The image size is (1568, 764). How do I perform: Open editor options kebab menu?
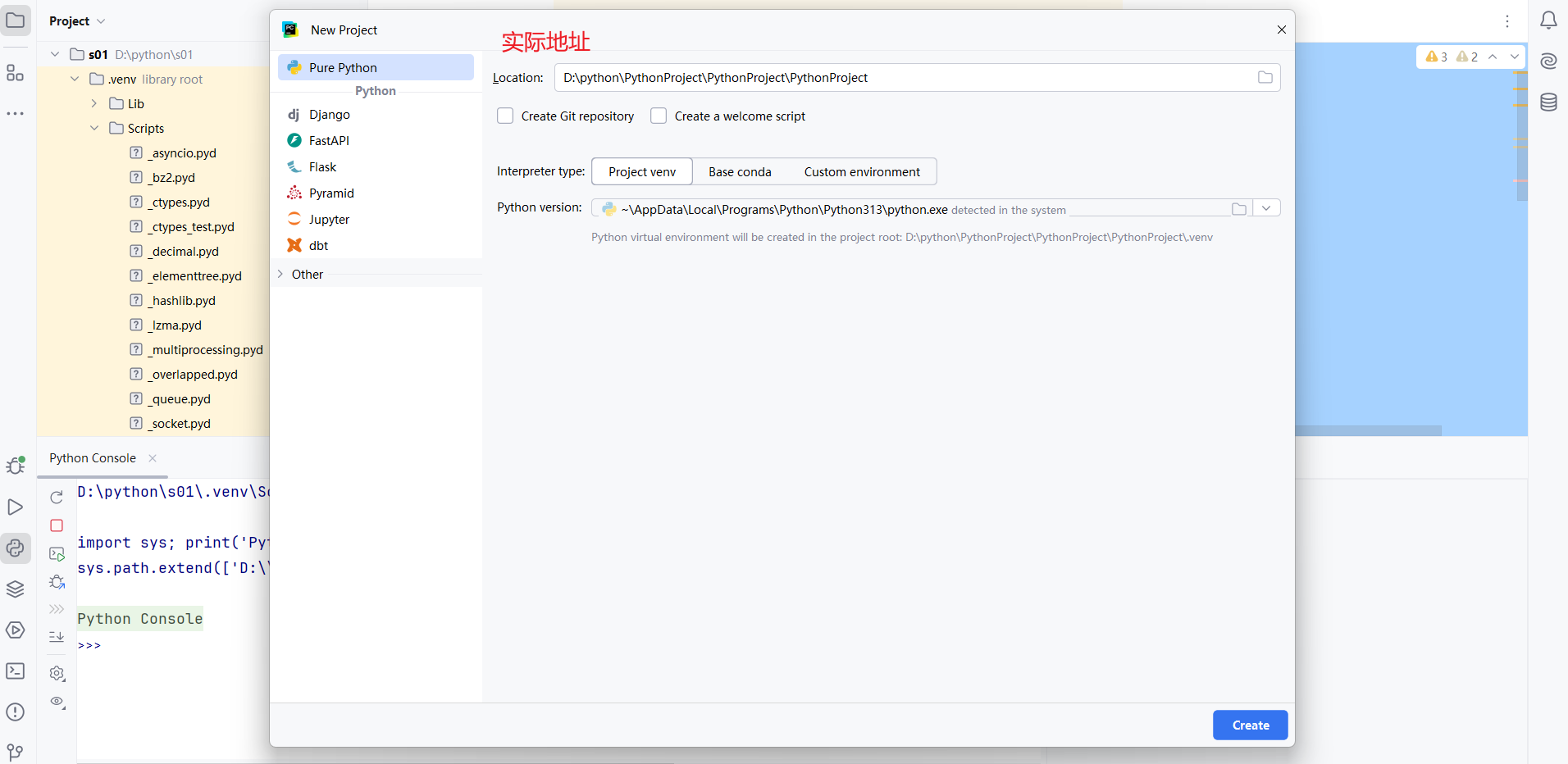click(x=1507, y=21)
